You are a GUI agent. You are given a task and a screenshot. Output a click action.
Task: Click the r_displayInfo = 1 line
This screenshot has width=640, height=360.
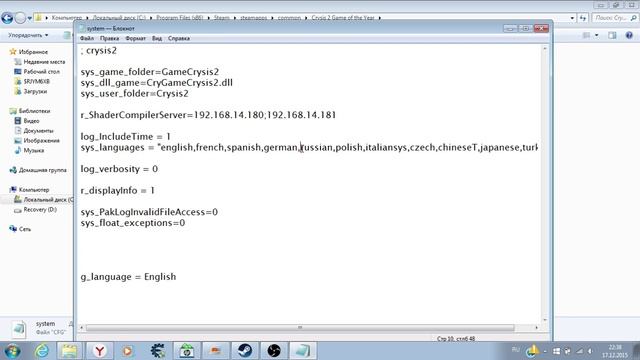click(x=118, y=191)
